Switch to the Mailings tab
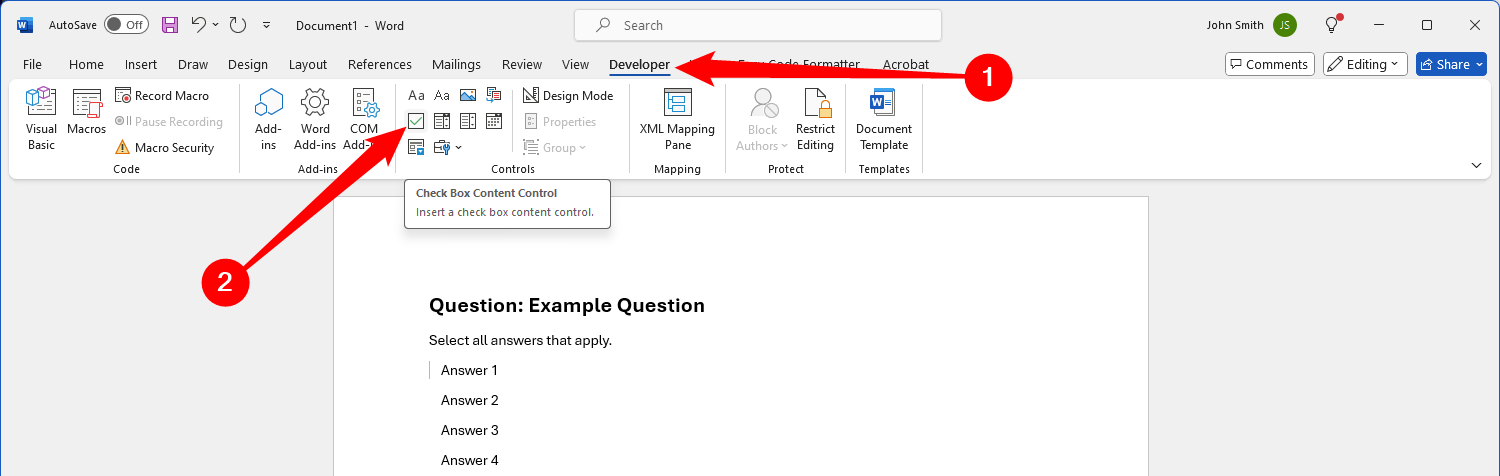This screenshot has width=1500, height=476. [x=456, y=64]
